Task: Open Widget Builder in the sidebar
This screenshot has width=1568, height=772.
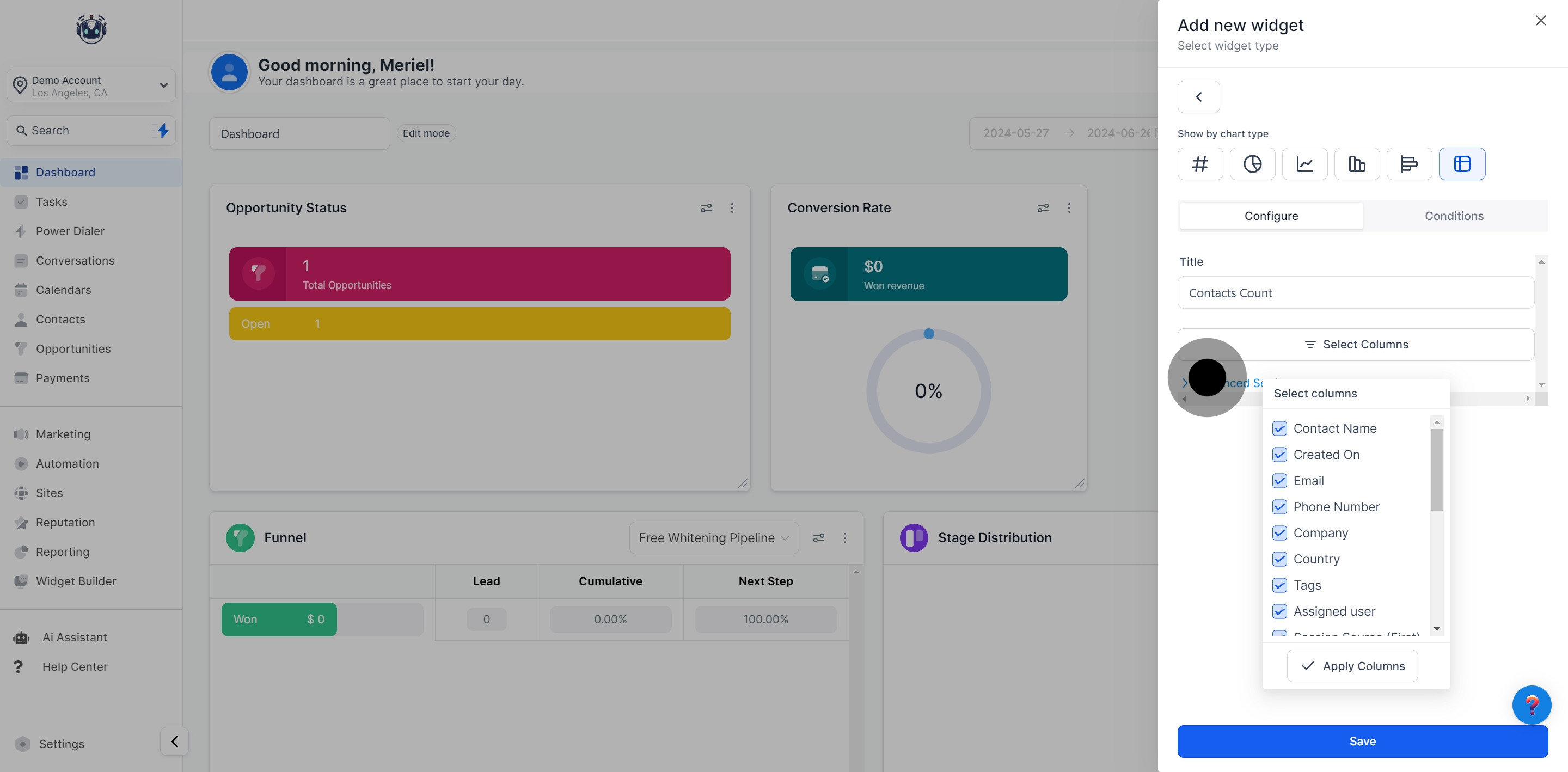Action: point(76,581)
